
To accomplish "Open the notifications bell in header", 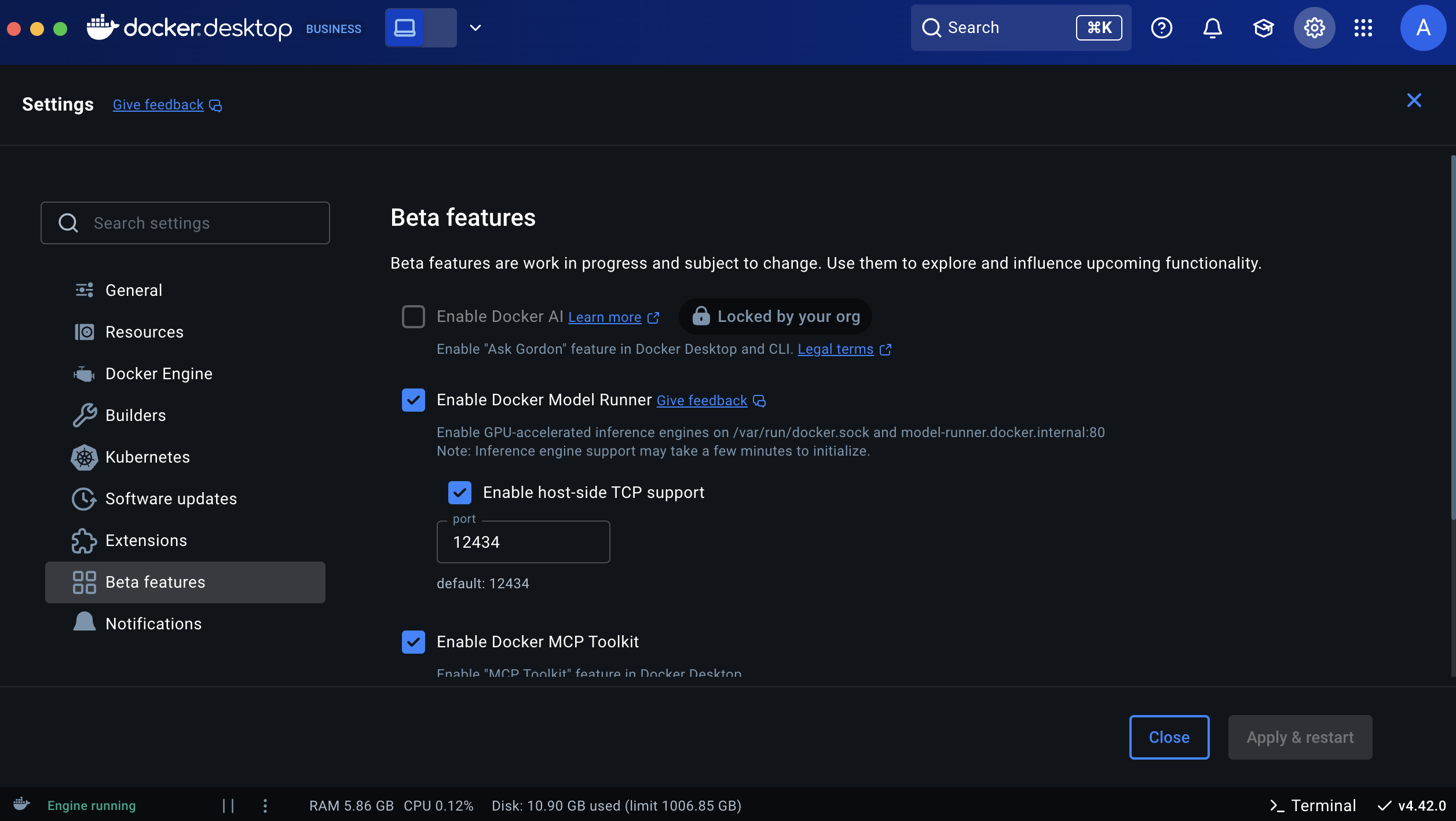I will [1212, 28].
